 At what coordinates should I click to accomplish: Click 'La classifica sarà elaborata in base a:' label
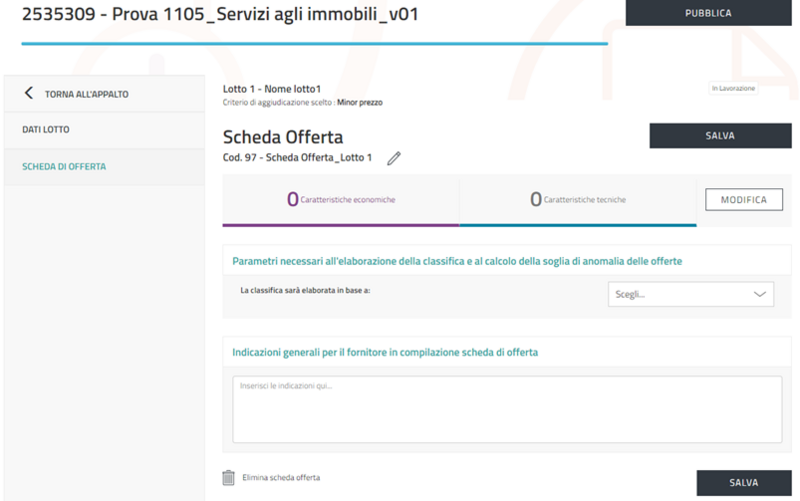coord(305,290)
